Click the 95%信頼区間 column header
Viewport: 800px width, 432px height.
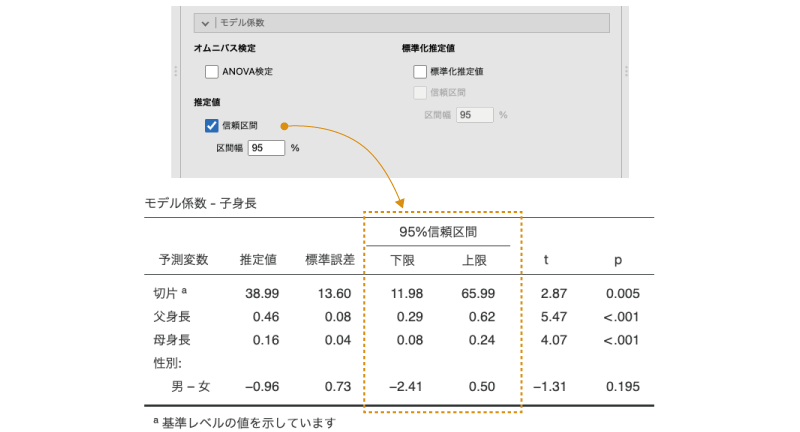coord(438,232)
